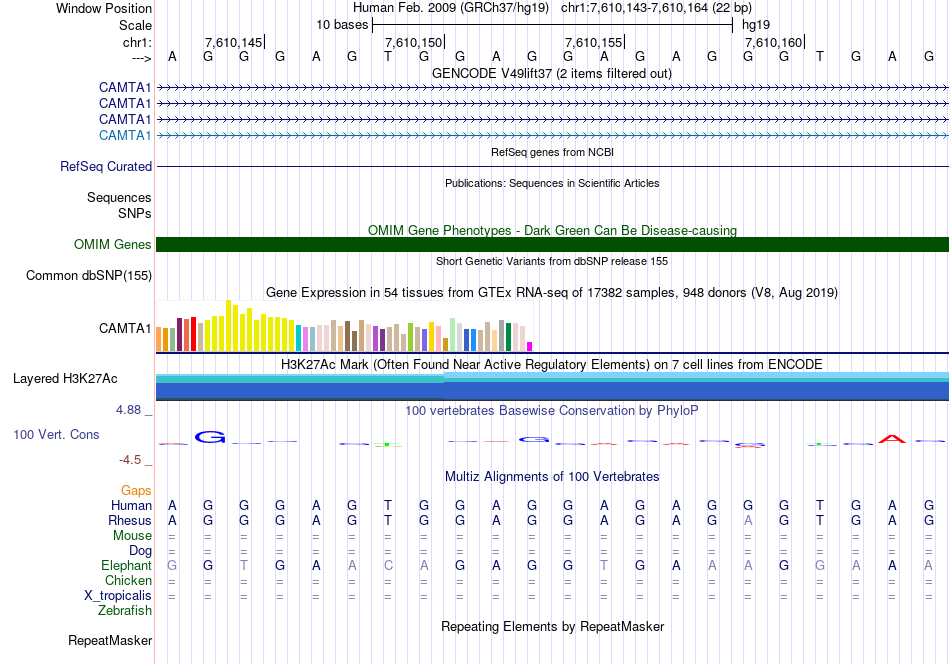Click the RepeatMasker track label
Screen dimensions: 950x664
(x=109, y=640)
